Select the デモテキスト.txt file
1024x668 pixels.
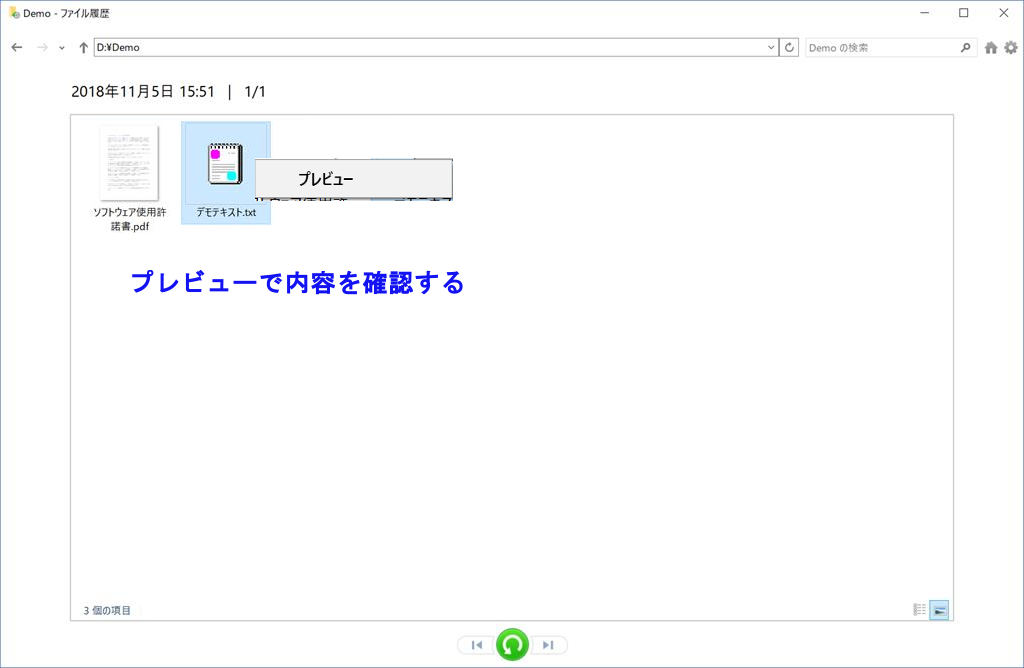(x=225, y=172)
